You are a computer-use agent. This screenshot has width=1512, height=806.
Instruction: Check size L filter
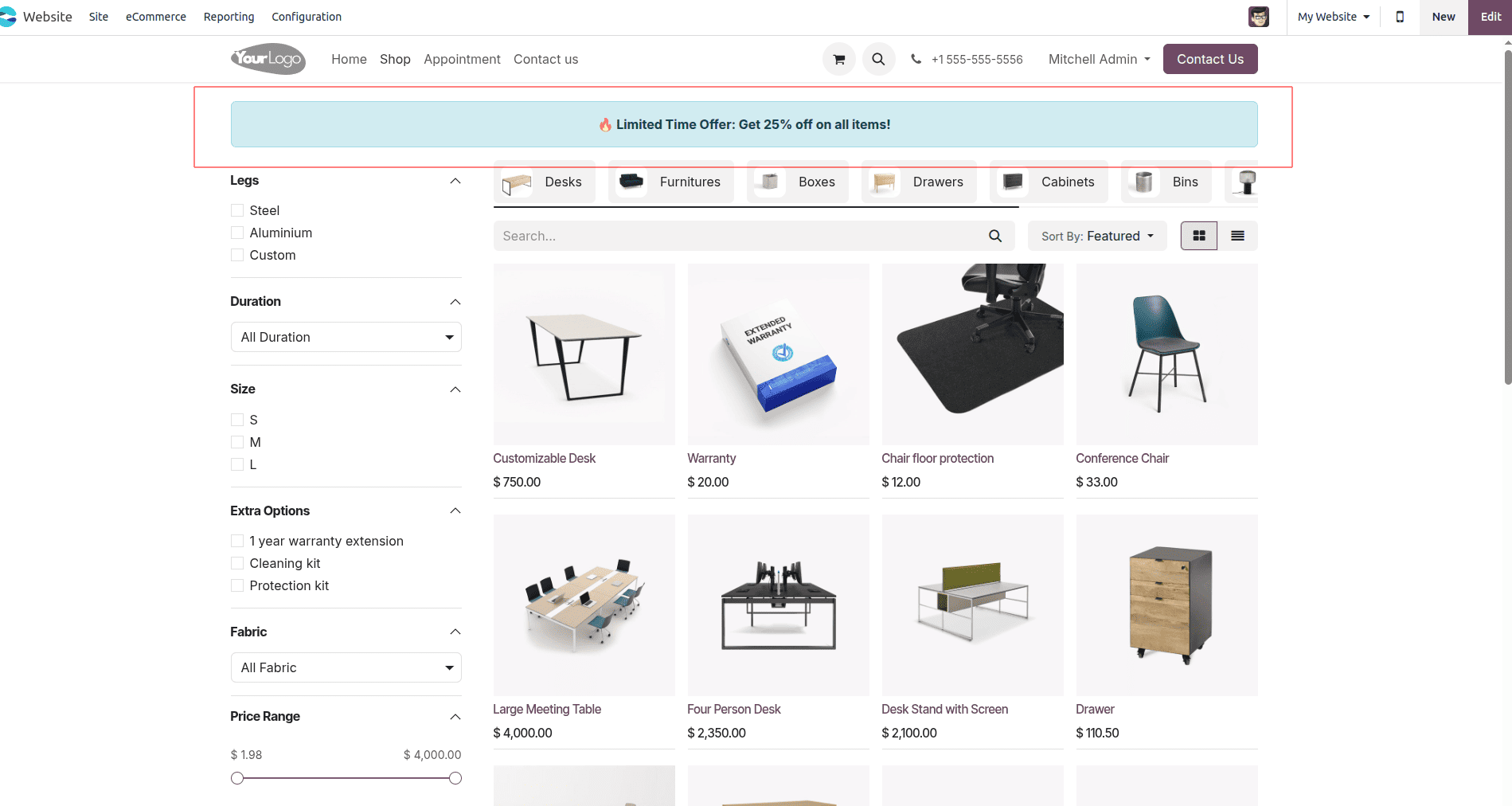tap(237, 464)
